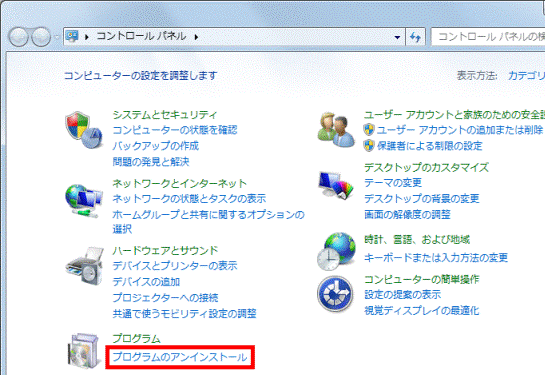This screenshot has width=545, height=375.
Task: Click デスクトップの背景の変更 link
Action: [422, 198]
